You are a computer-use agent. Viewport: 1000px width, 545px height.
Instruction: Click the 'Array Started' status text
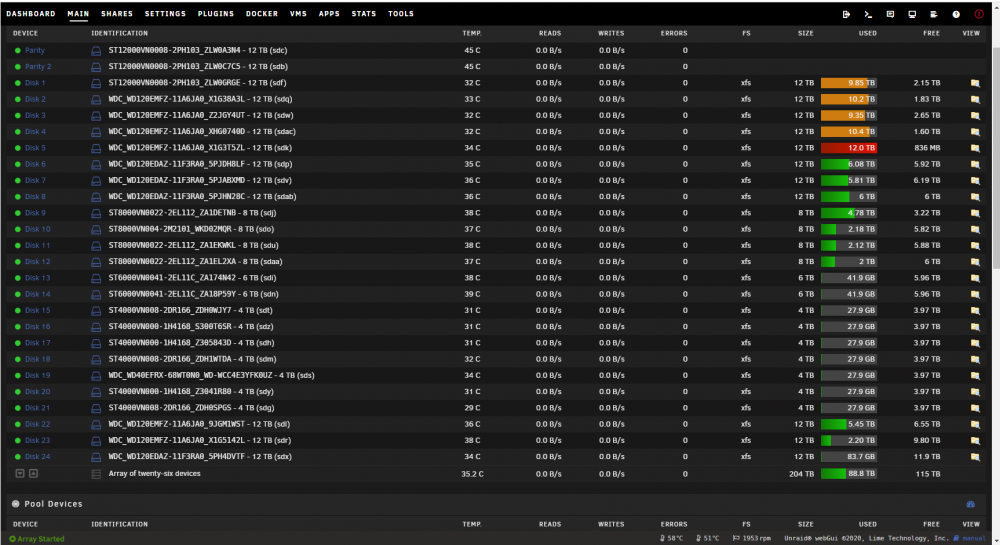tap(41, 539)
